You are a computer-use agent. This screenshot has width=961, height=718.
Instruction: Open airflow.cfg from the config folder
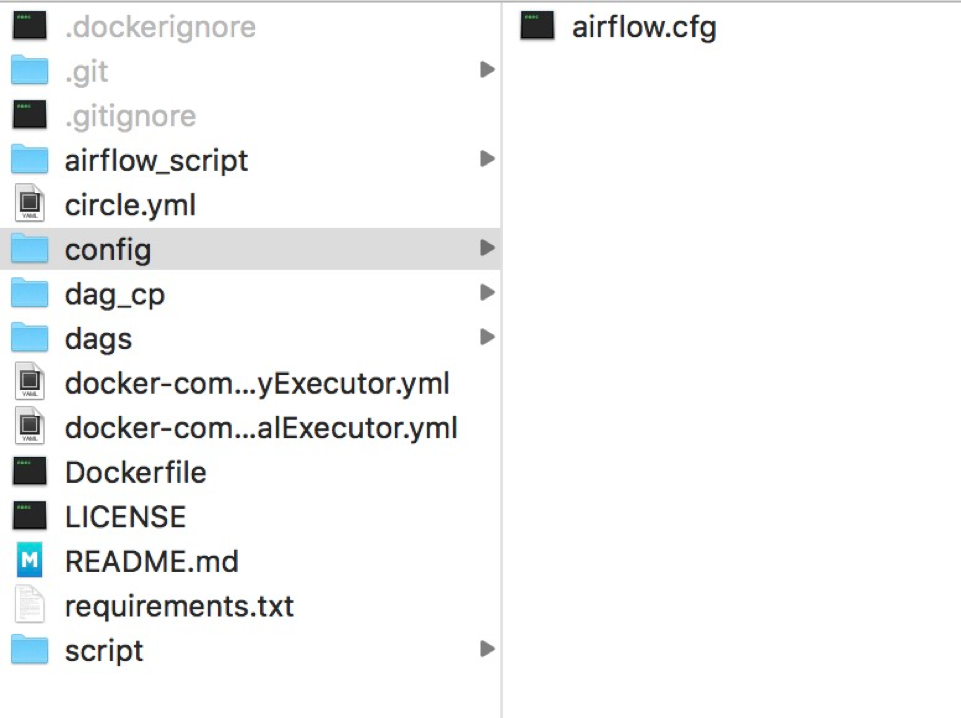coord(643,27)
